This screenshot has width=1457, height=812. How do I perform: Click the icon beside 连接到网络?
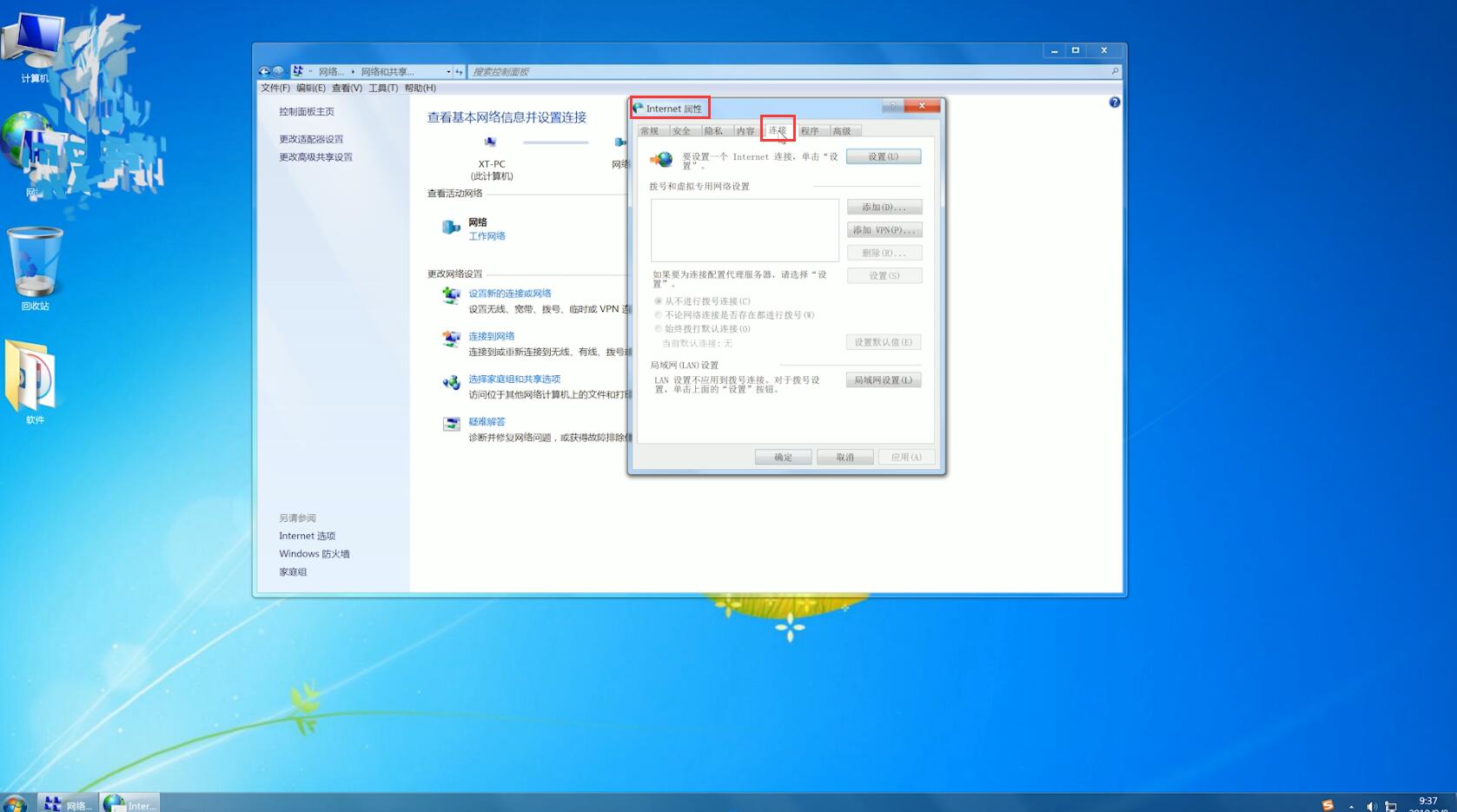coord(451,339)
